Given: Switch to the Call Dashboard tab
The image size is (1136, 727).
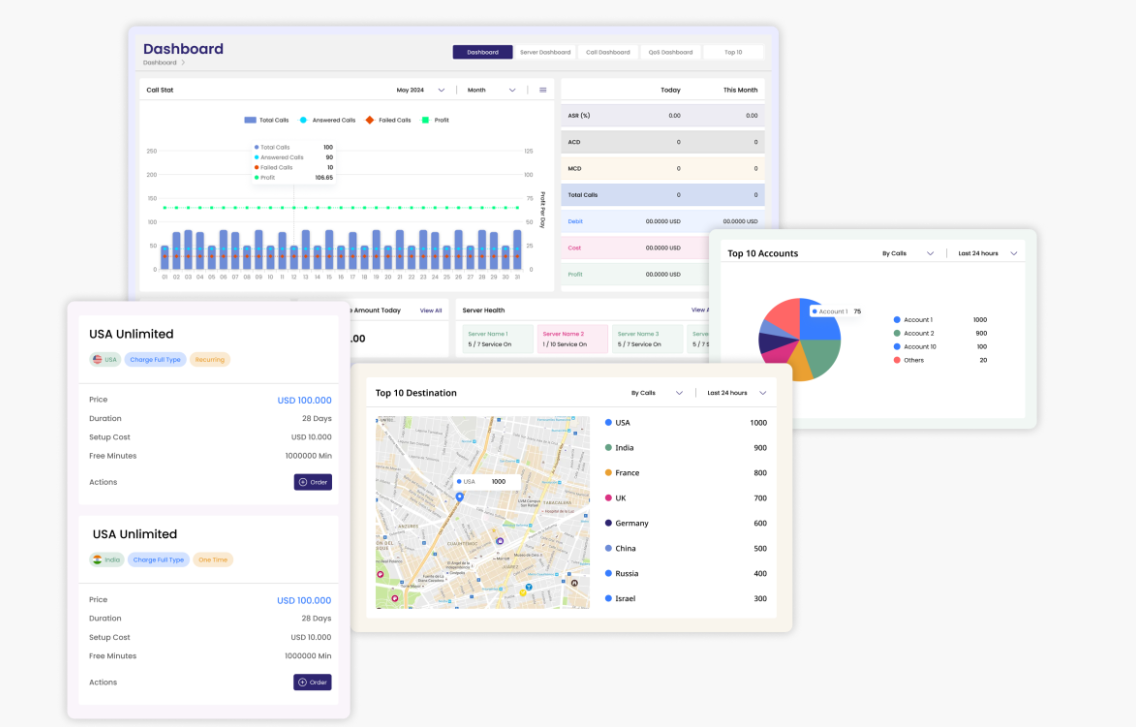Looking at the screenshot, I should coord(608,52).
